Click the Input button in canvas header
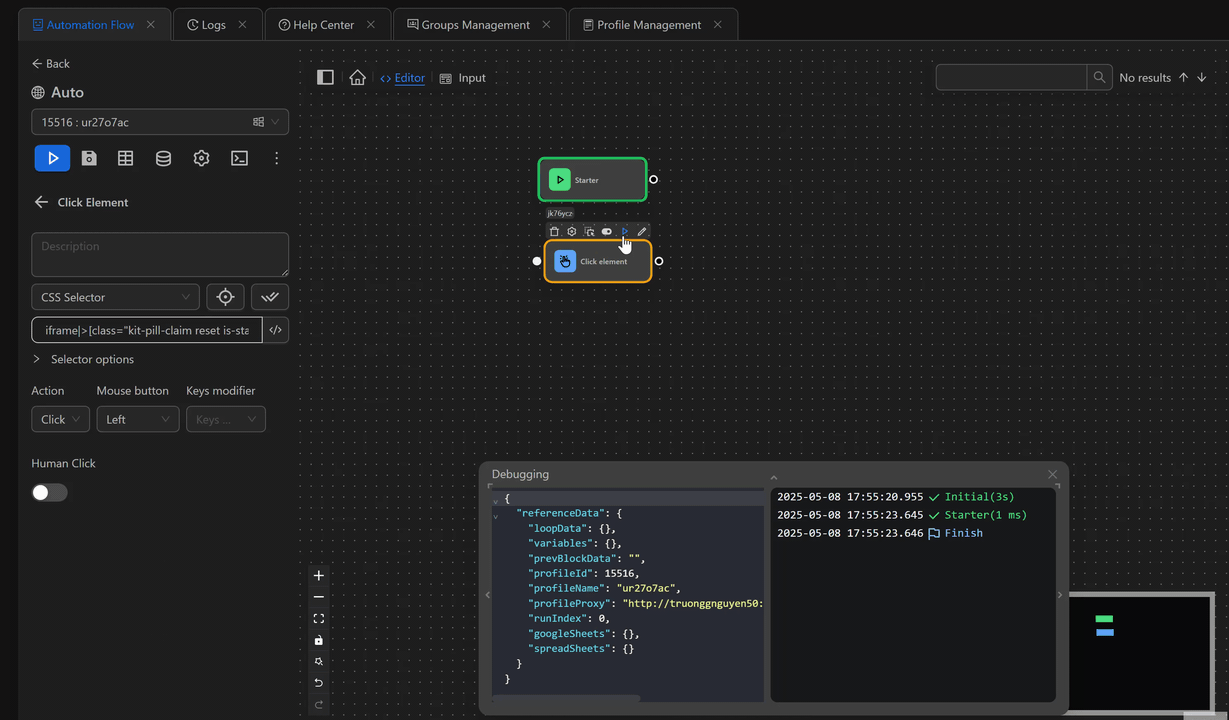This screenshot has height=720, width=1229. coord(463,78)
